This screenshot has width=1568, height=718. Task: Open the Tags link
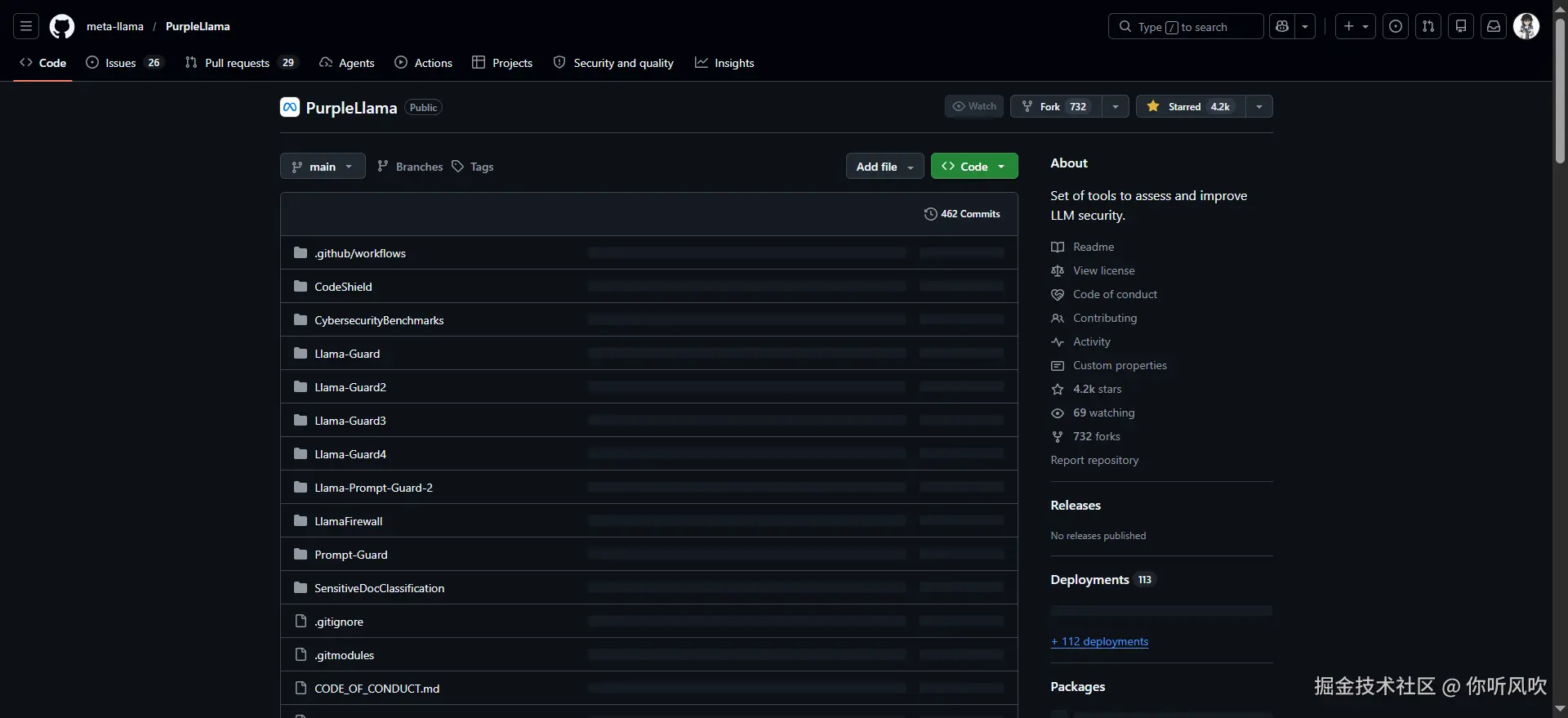[x=473, y=167]
